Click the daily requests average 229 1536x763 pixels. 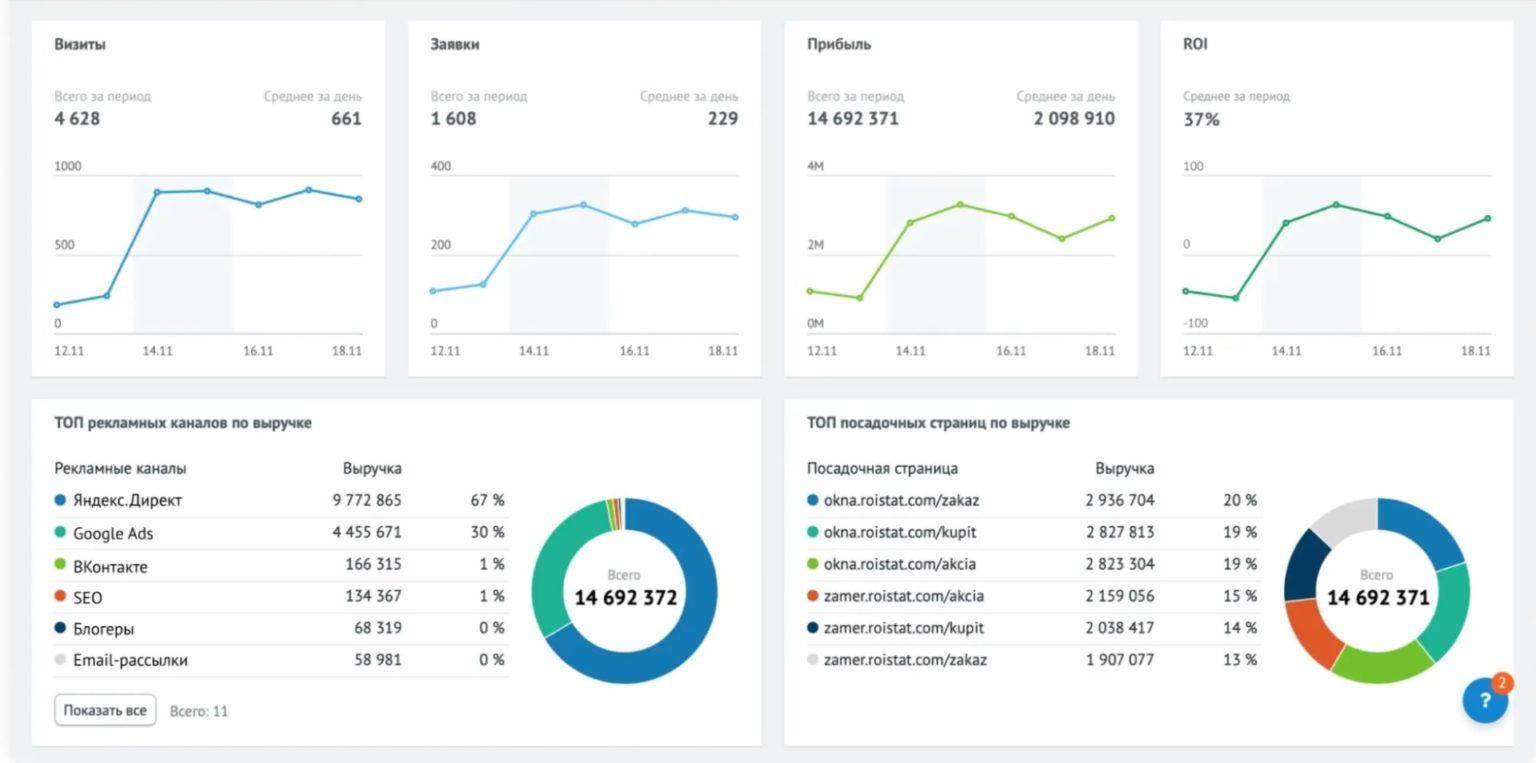pos(722,119)
